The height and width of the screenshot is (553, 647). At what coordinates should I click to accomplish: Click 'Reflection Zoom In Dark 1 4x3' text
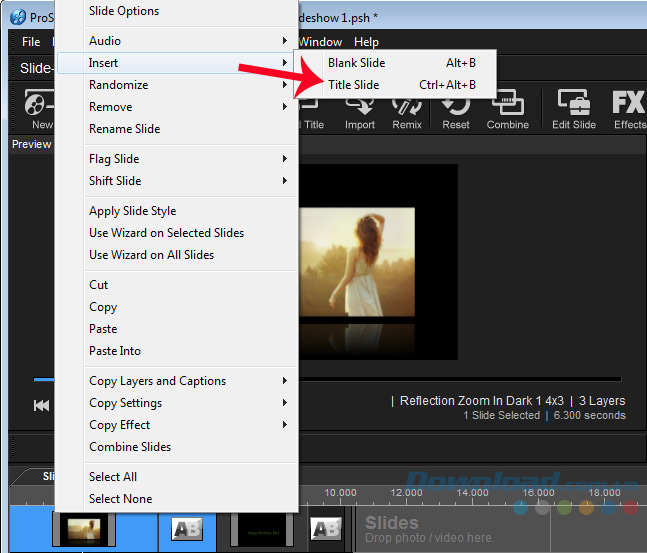click(482, 401)
